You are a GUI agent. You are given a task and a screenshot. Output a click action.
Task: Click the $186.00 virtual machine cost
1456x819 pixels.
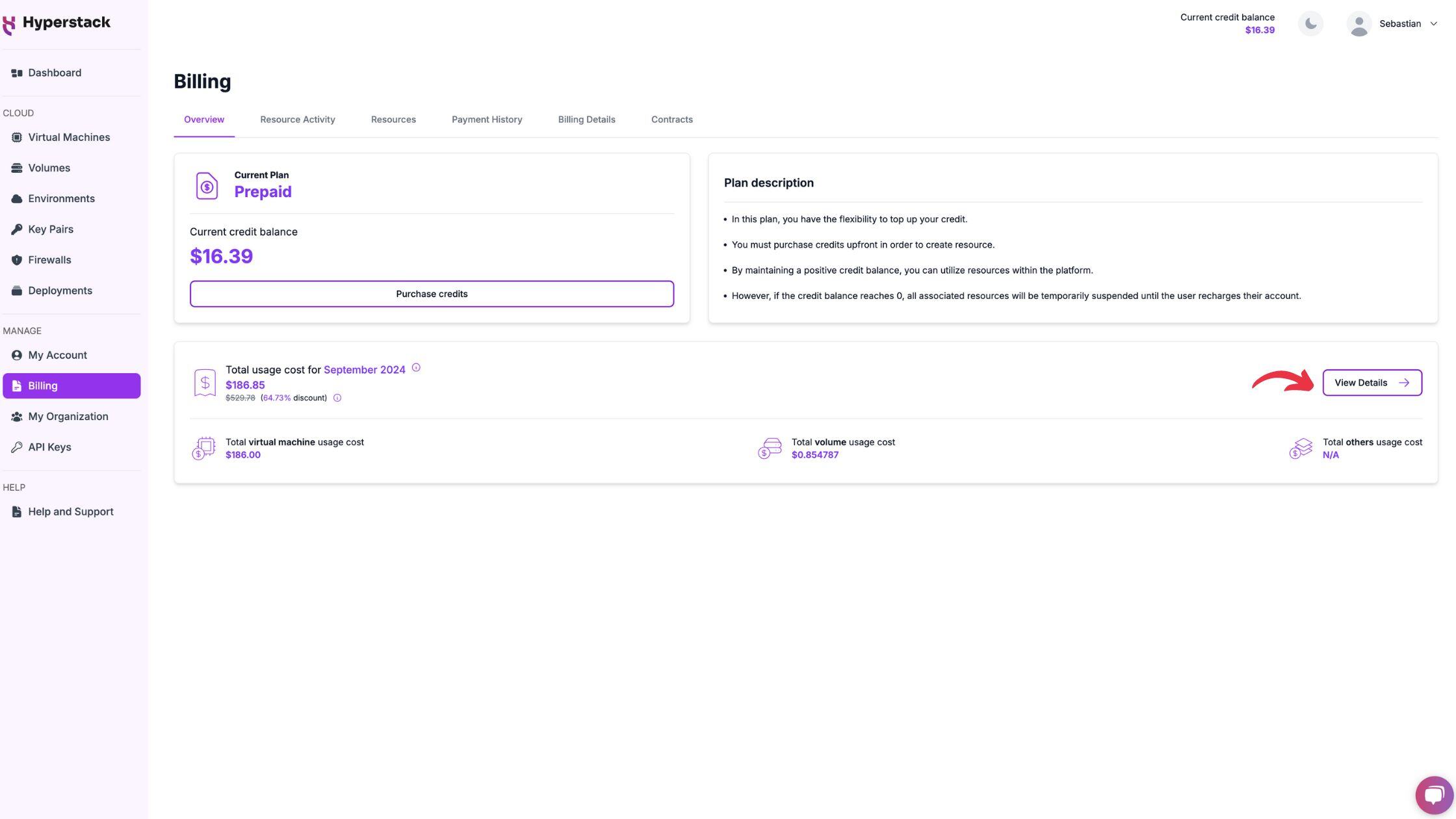click(x=243, y=455)
